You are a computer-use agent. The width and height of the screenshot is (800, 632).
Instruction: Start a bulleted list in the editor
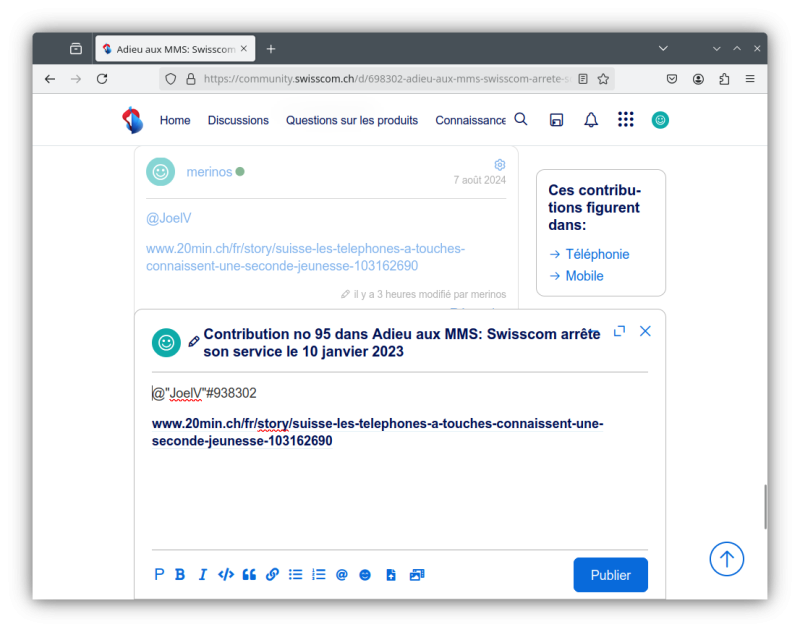(295, 575)
